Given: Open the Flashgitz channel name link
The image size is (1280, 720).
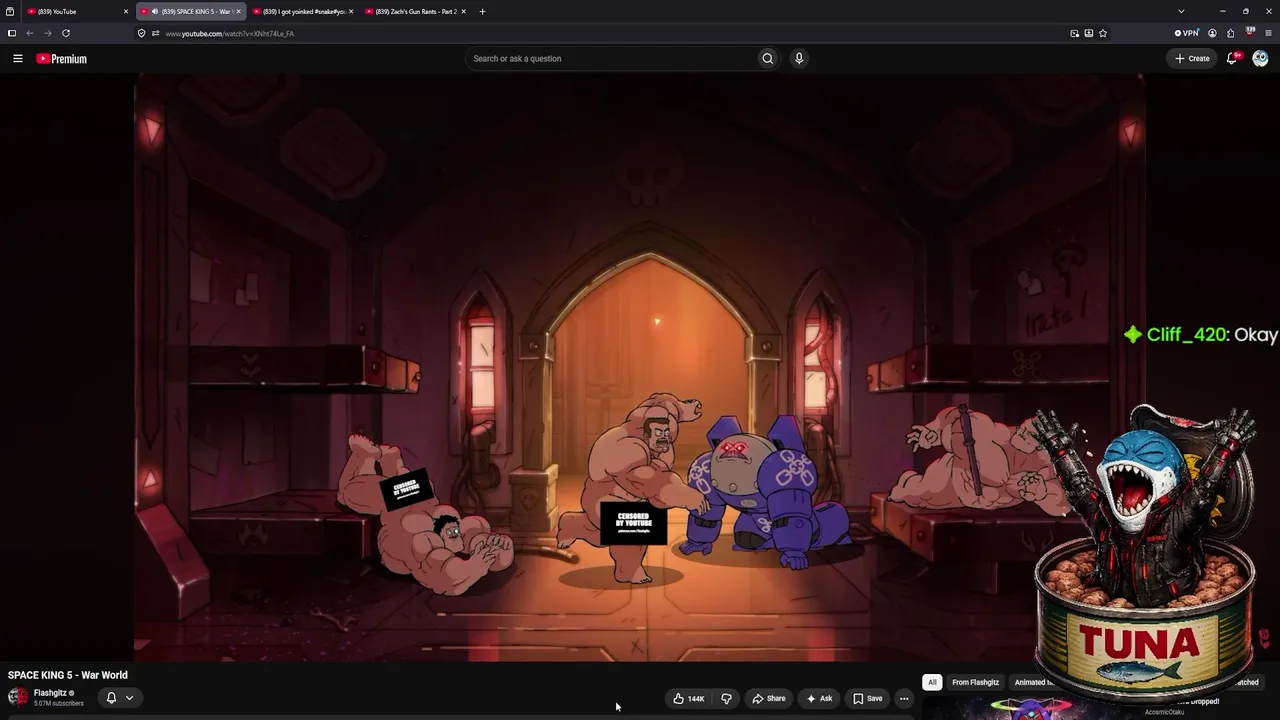Looking at the screenshot, I should (x=50, y=693).
